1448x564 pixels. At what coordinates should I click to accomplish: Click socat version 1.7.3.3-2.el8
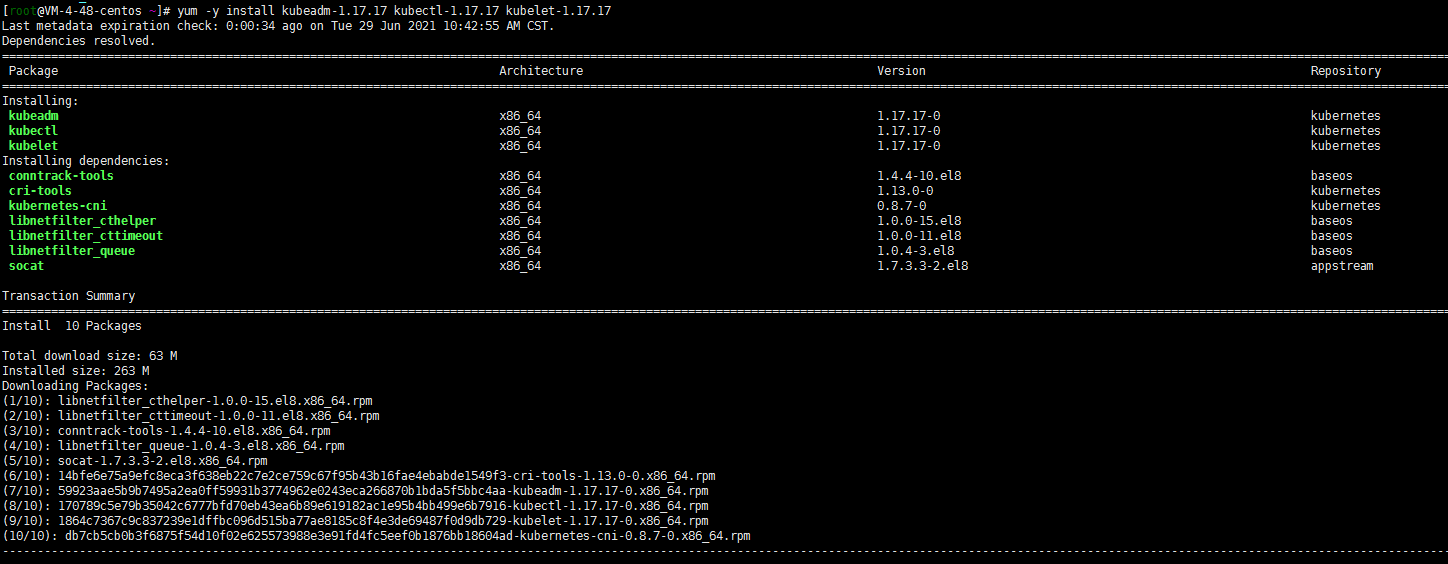pos(922,266)
